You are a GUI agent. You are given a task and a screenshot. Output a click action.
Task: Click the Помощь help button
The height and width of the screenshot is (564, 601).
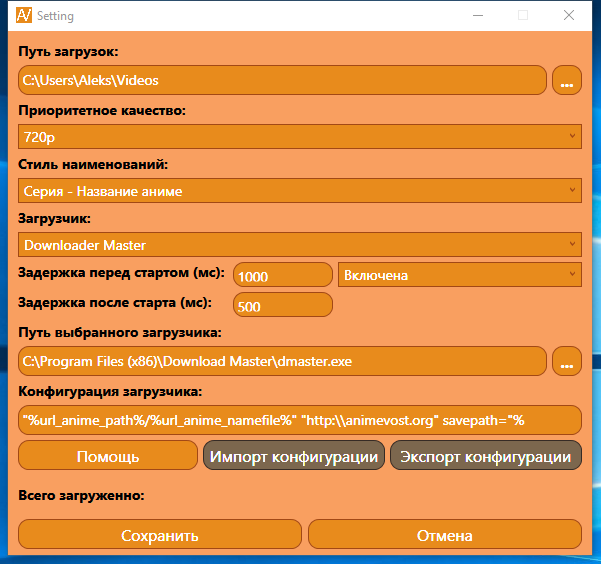click(x=108, y=455)
